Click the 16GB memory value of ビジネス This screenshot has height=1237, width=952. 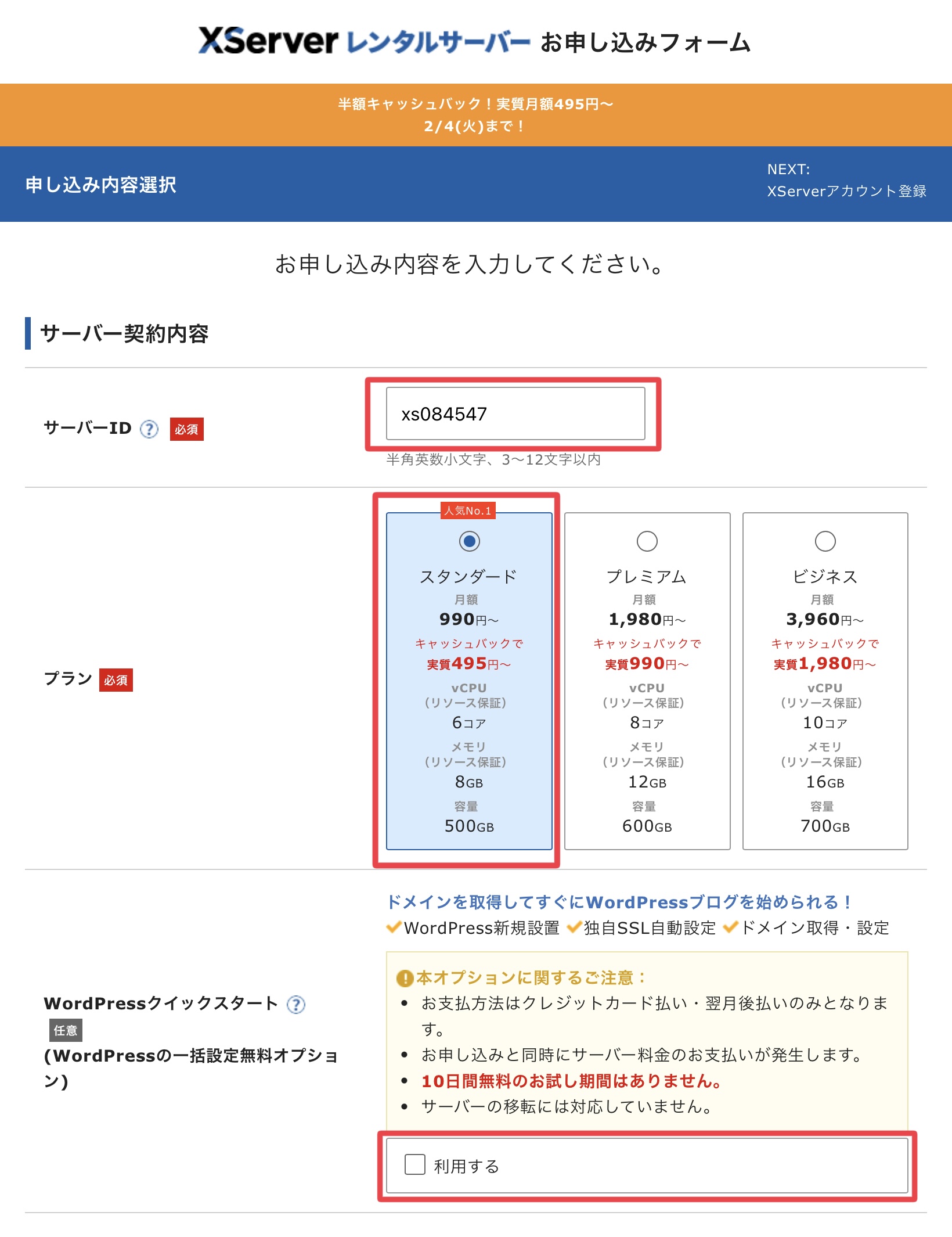pos(825,782)
